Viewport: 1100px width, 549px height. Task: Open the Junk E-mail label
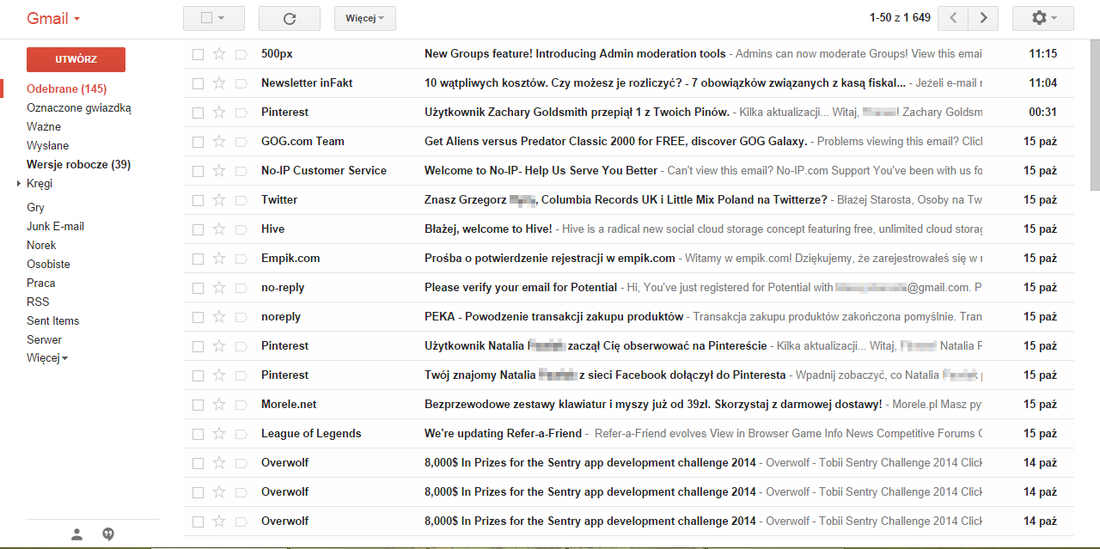coord(55,226)
